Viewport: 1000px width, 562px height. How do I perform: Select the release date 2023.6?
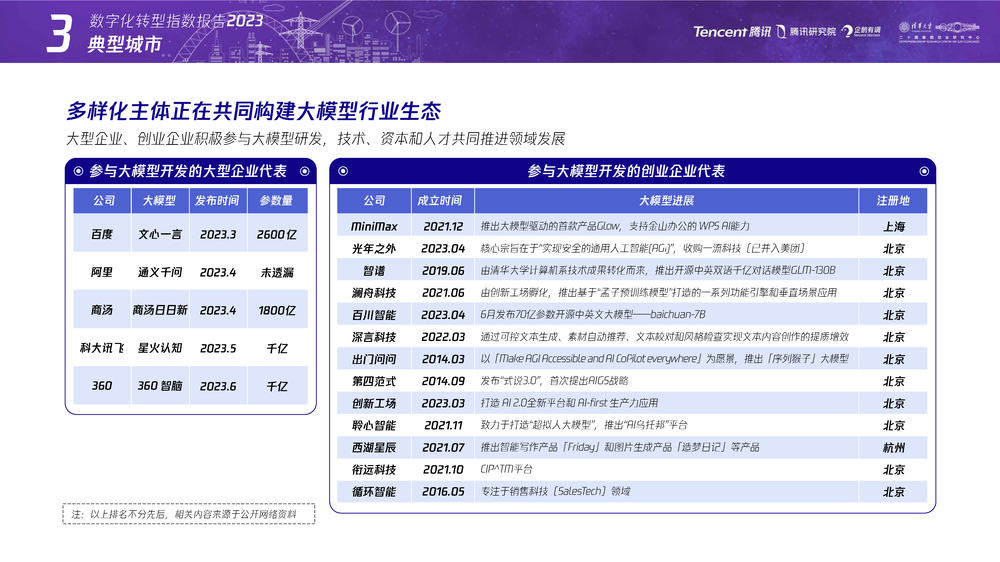tap(218, 386)
